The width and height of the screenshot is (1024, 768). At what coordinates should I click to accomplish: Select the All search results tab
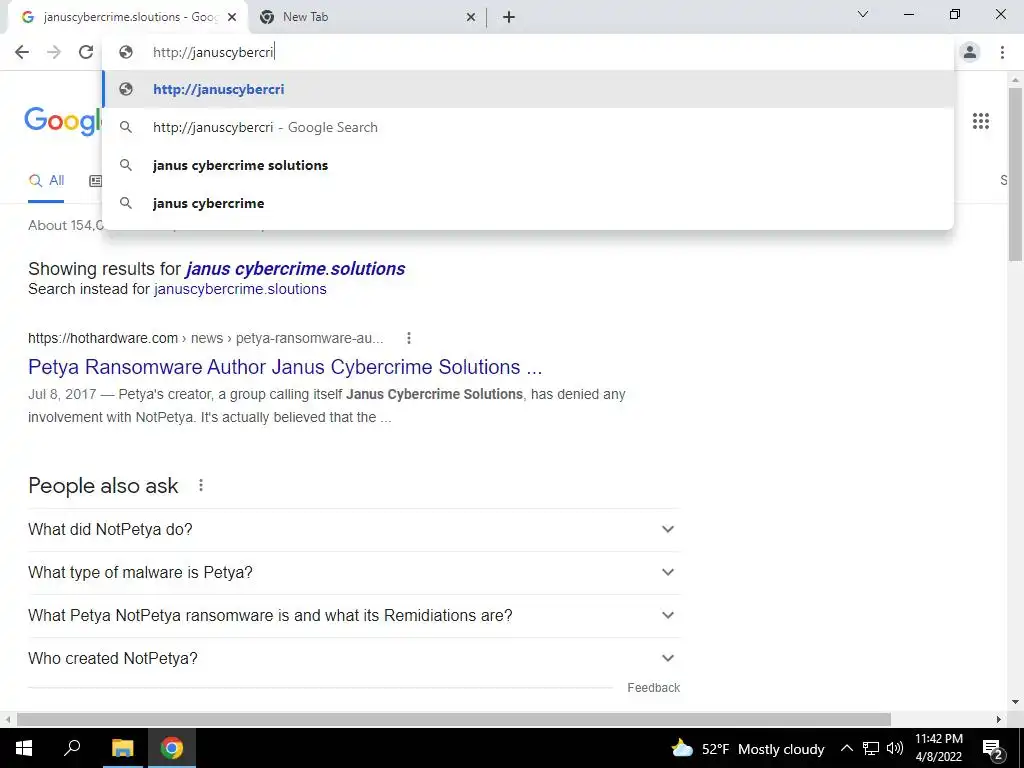46,181
